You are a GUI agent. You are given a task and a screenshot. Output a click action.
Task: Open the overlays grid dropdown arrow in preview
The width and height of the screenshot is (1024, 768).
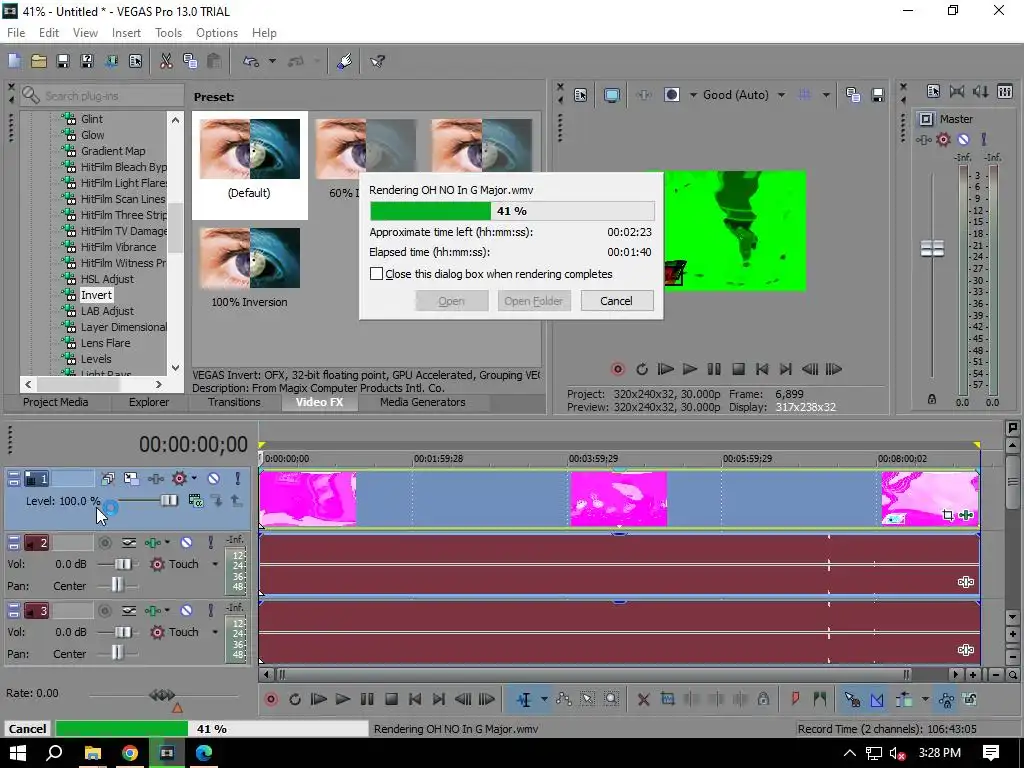pos(825,95)
